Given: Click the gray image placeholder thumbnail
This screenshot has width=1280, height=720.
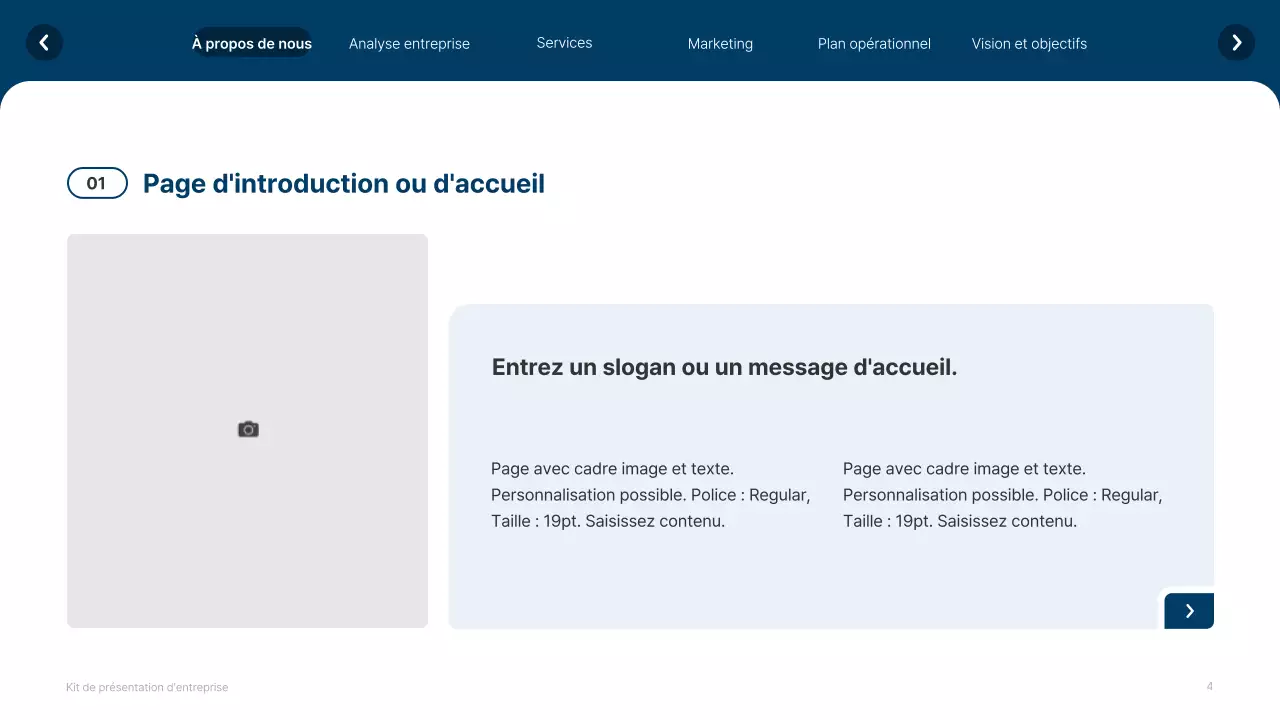Looking at the screenshot, I should point(247,430).
